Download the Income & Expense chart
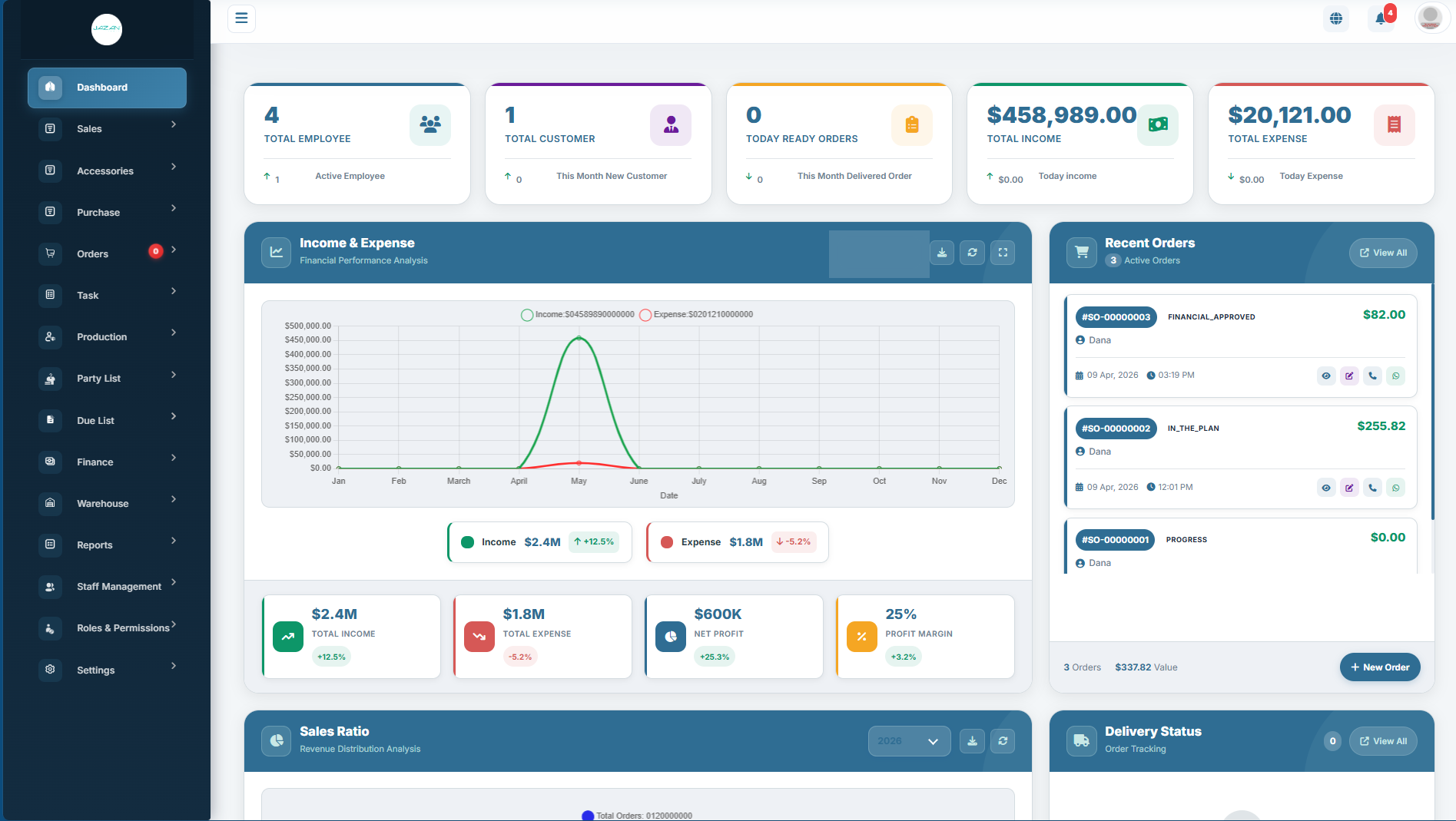1456x821 pixels. [942, 253]
